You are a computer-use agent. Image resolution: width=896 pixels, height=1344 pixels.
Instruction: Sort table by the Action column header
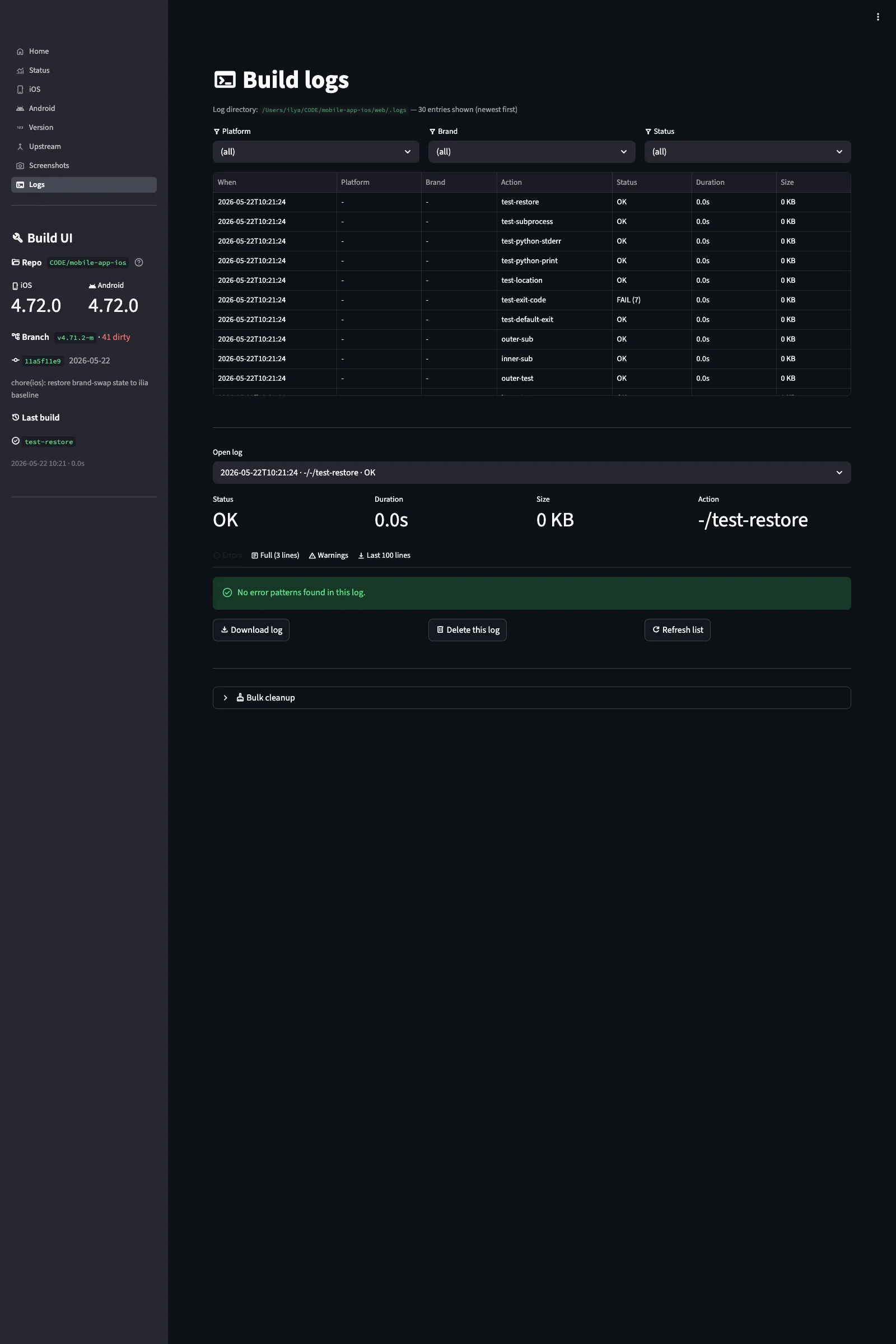point(554,183)
